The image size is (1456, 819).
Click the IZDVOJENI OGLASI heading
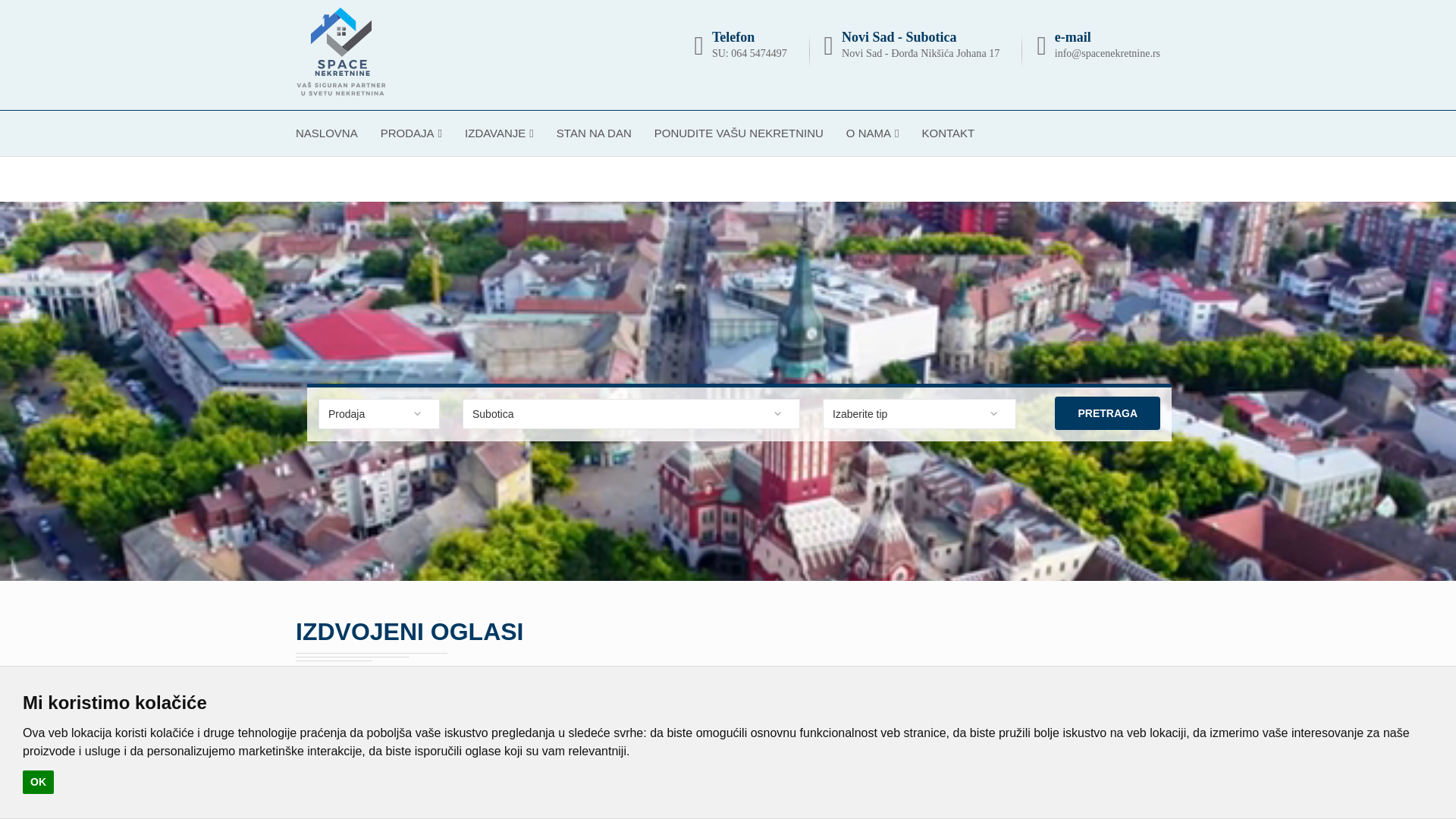[x=409, y=632]
